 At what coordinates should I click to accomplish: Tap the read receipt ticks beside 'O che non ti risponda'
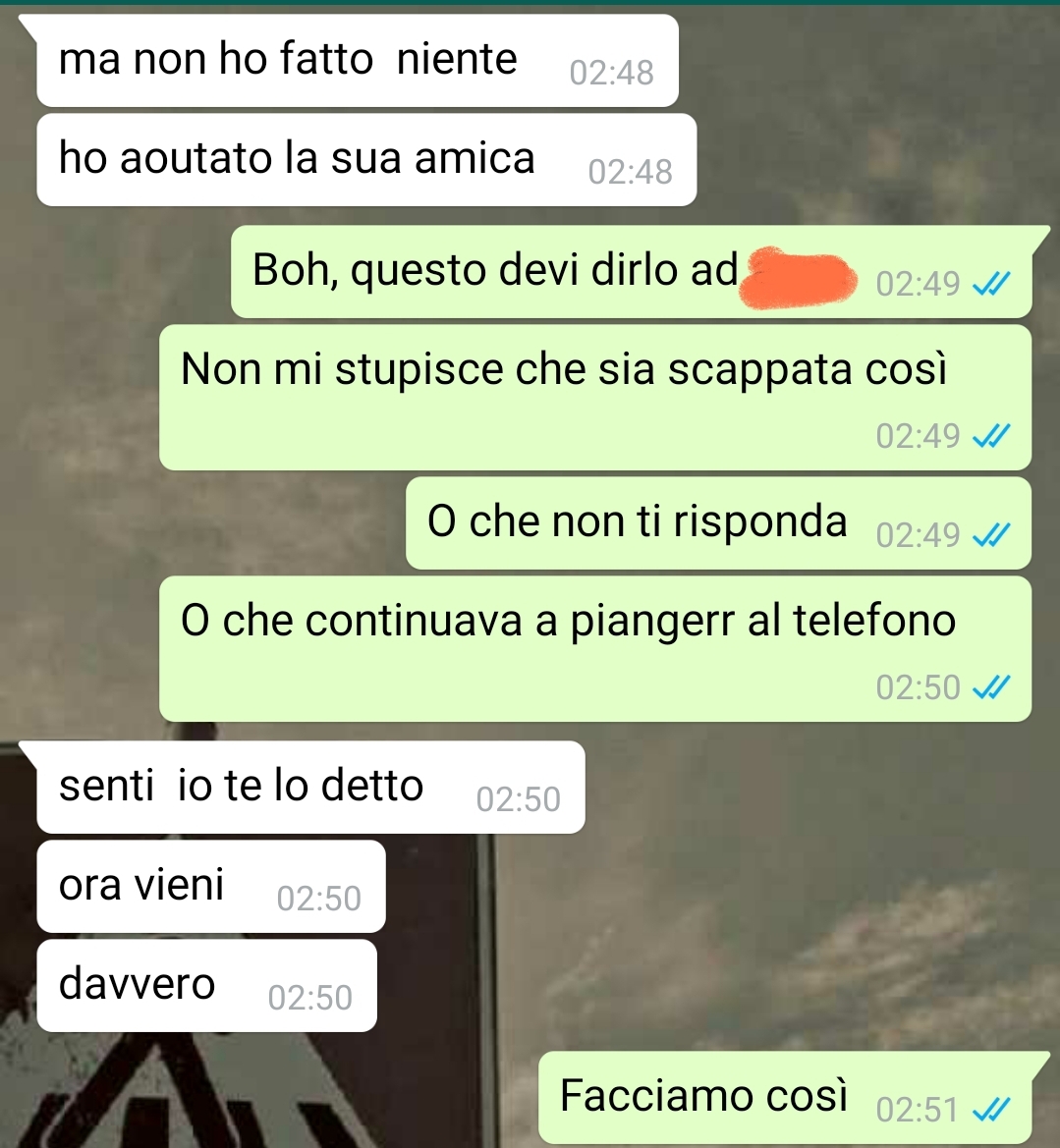[991, 535]
